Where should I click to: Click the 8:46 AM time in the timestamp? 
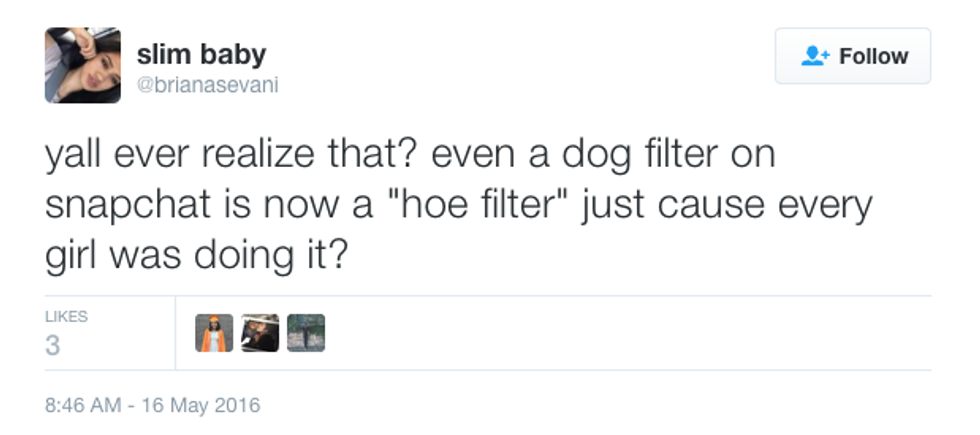(x=82, y=406)
